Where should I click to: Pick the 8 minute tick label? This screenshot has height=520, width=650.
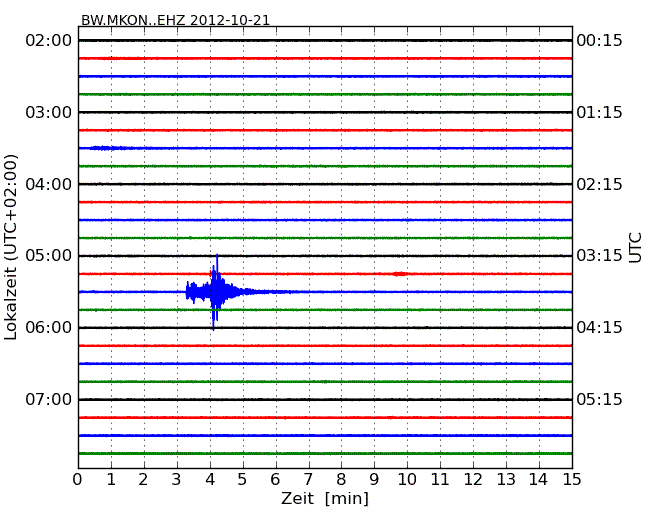[x=341, y=479]
